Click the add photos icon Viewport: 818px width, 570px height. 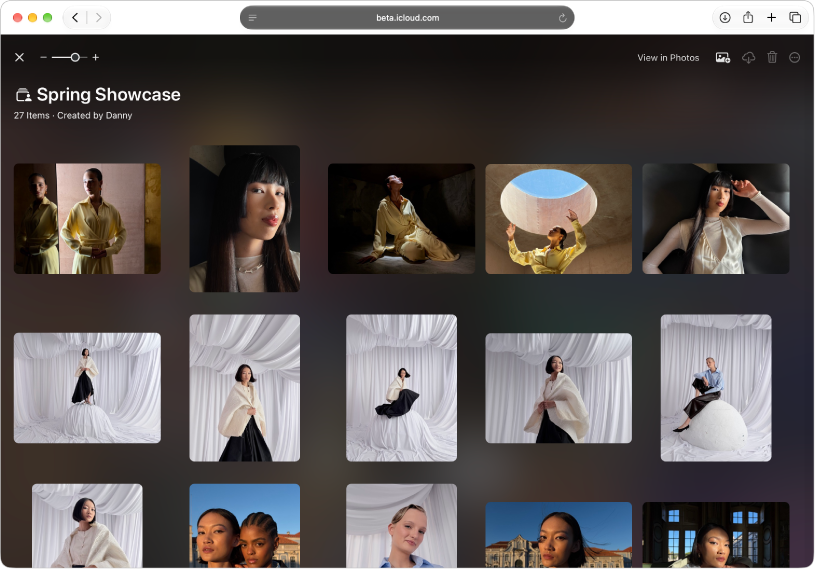coord(723,57)
